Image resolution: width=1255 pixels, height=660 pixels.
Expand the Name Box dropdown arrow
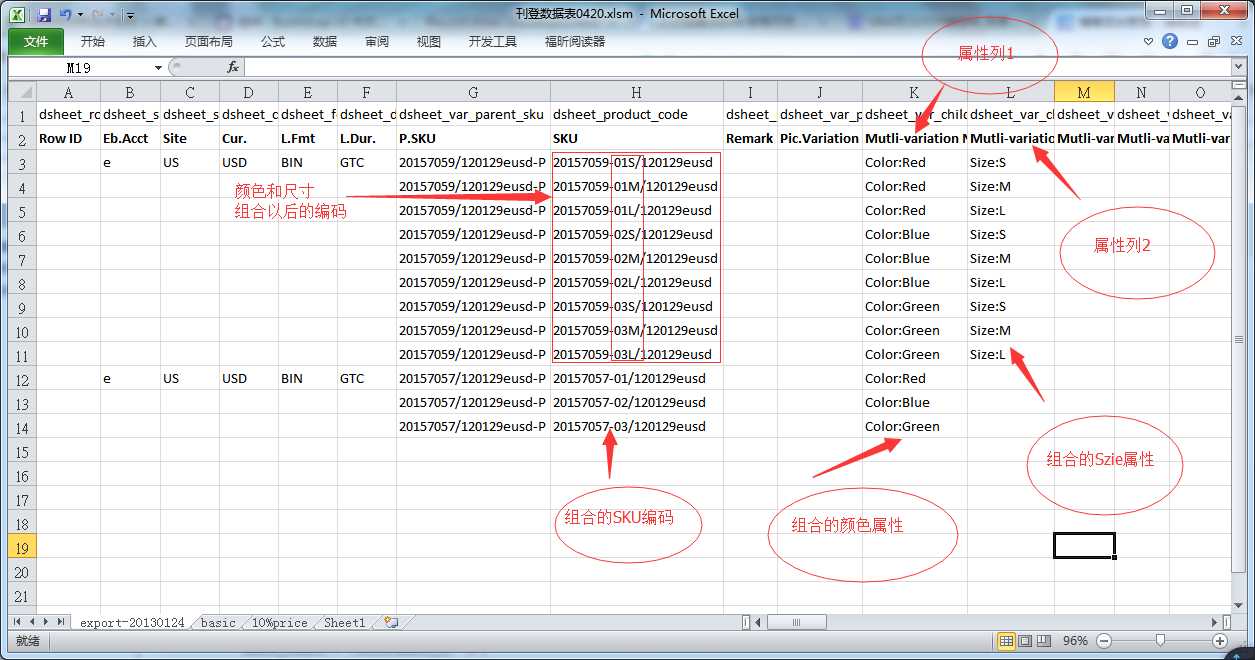tap(158, 67)
